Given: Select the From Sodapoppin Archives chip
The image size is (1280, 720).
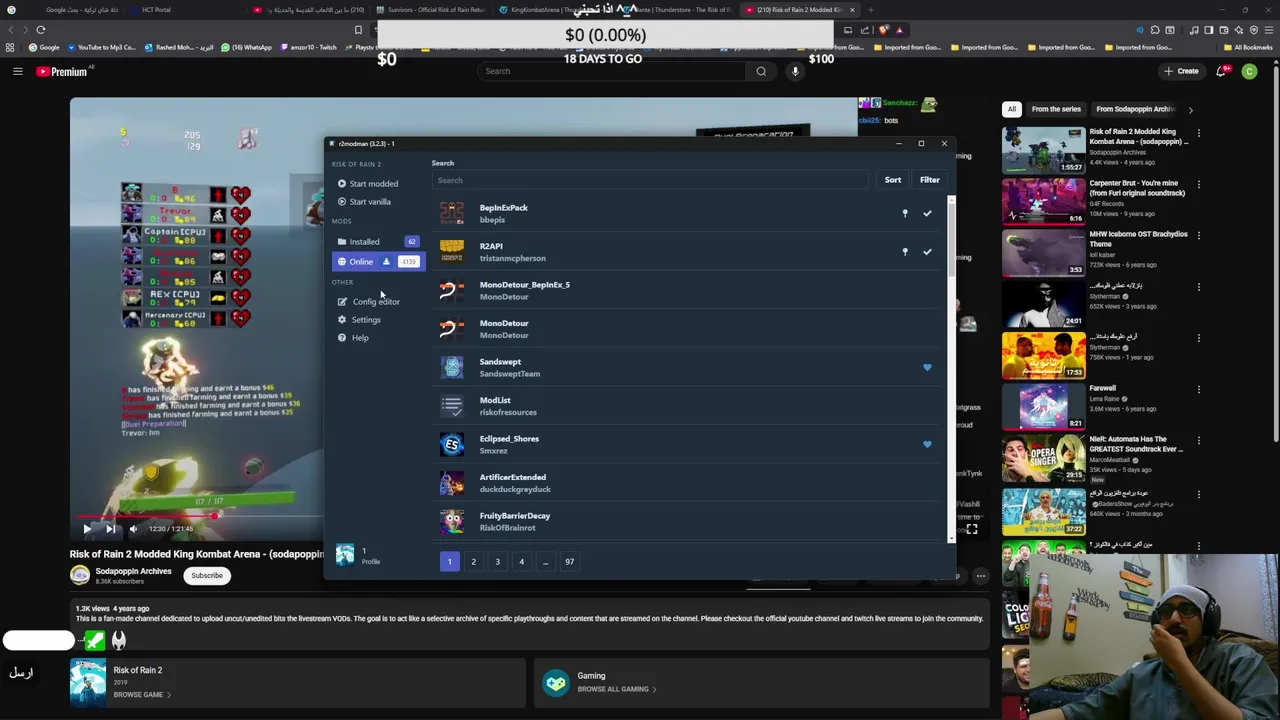Looking at the screenshot, I should coord(1134,109).
